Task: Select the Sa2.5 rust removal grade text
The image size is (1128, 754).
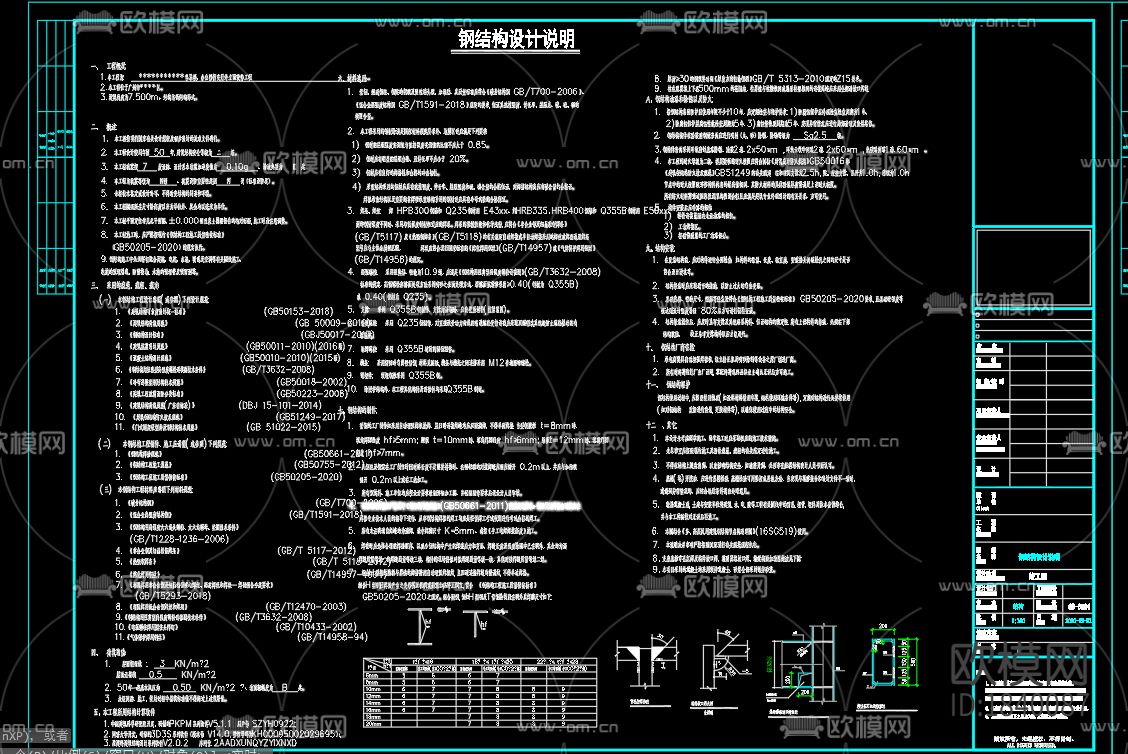Action: (815, 135)
